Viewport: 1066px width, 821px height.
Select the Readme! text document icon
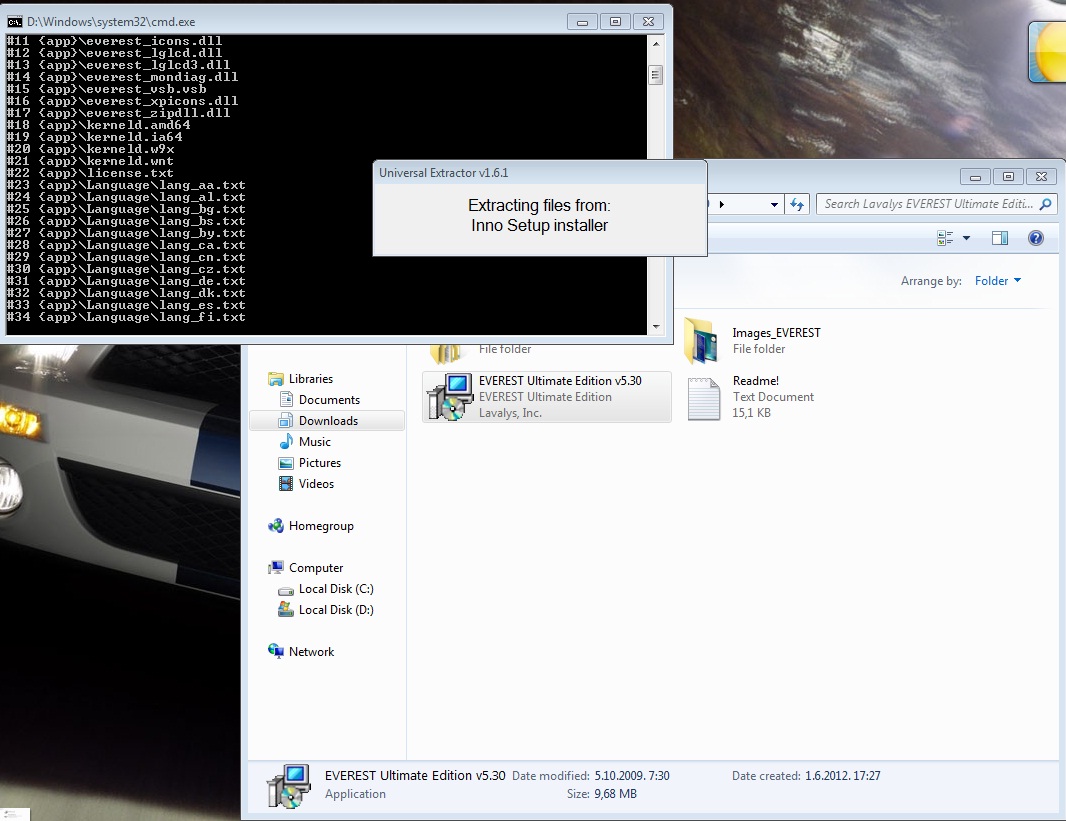[x=704, y=399]
